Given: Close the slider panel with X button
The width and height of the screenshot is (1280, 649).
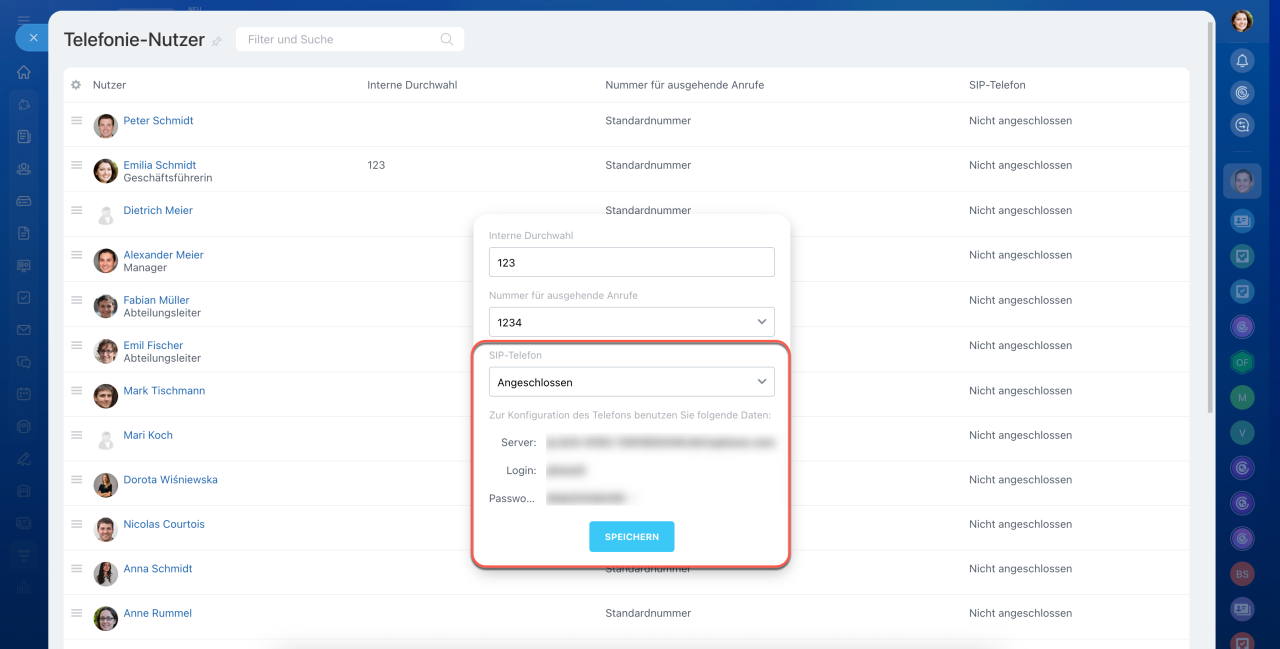Looking at the screenshot, I should pos(33,38).
